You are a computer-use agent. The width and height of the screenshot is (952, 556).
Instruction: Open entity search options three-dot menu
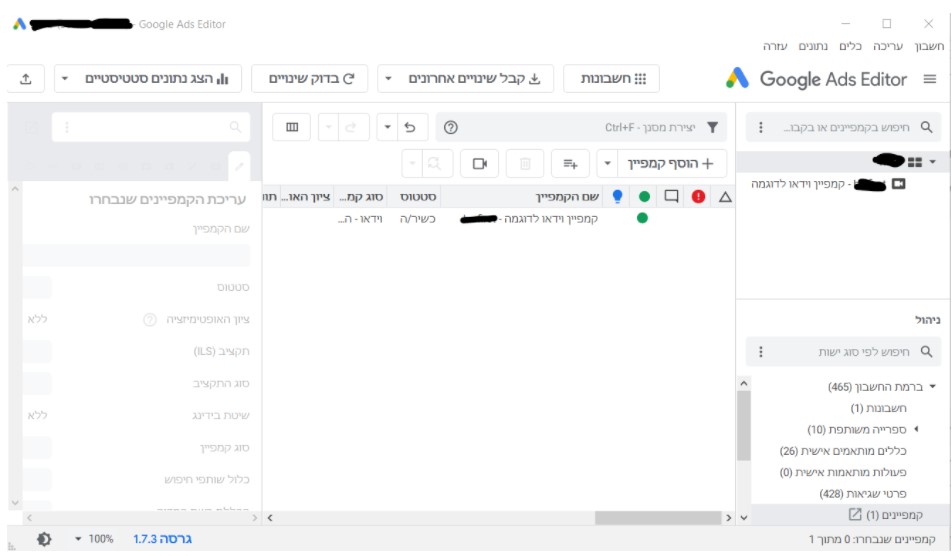[761, 351]
